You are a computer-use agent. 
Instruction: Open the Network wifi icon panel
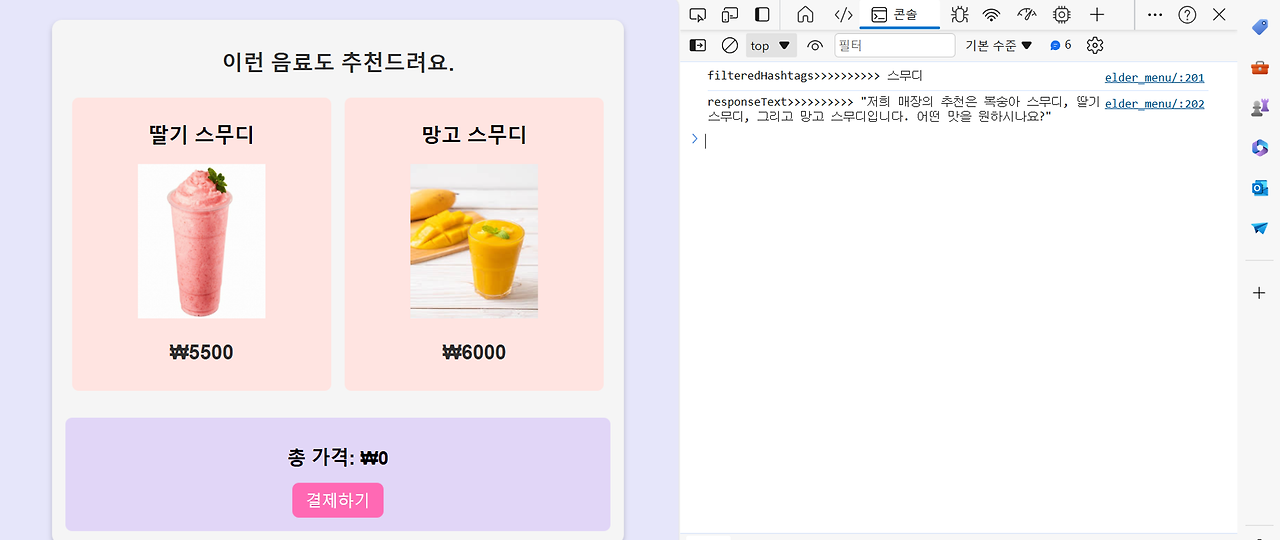tap(991, 15)
